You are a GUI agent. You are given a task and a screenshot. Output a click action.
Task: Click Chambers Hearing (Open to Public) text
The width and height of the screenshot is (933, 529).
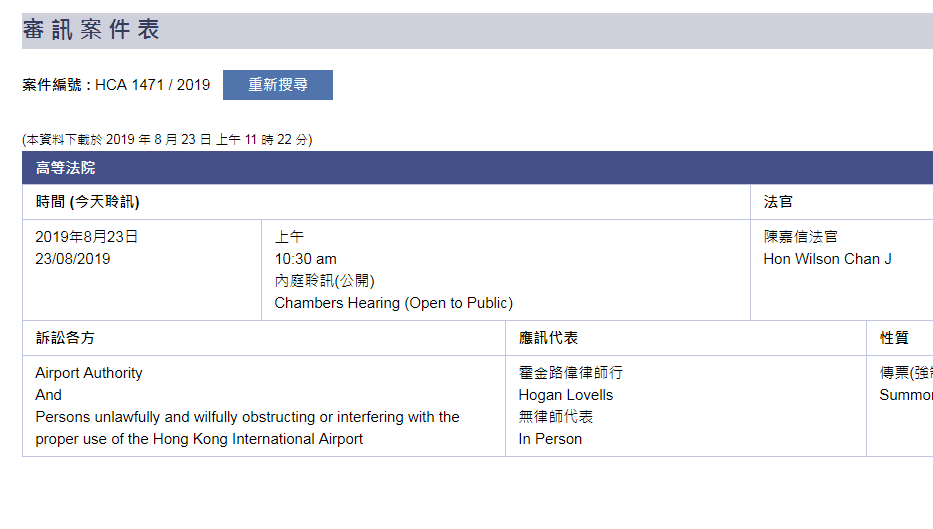click(x=393, y=303)
